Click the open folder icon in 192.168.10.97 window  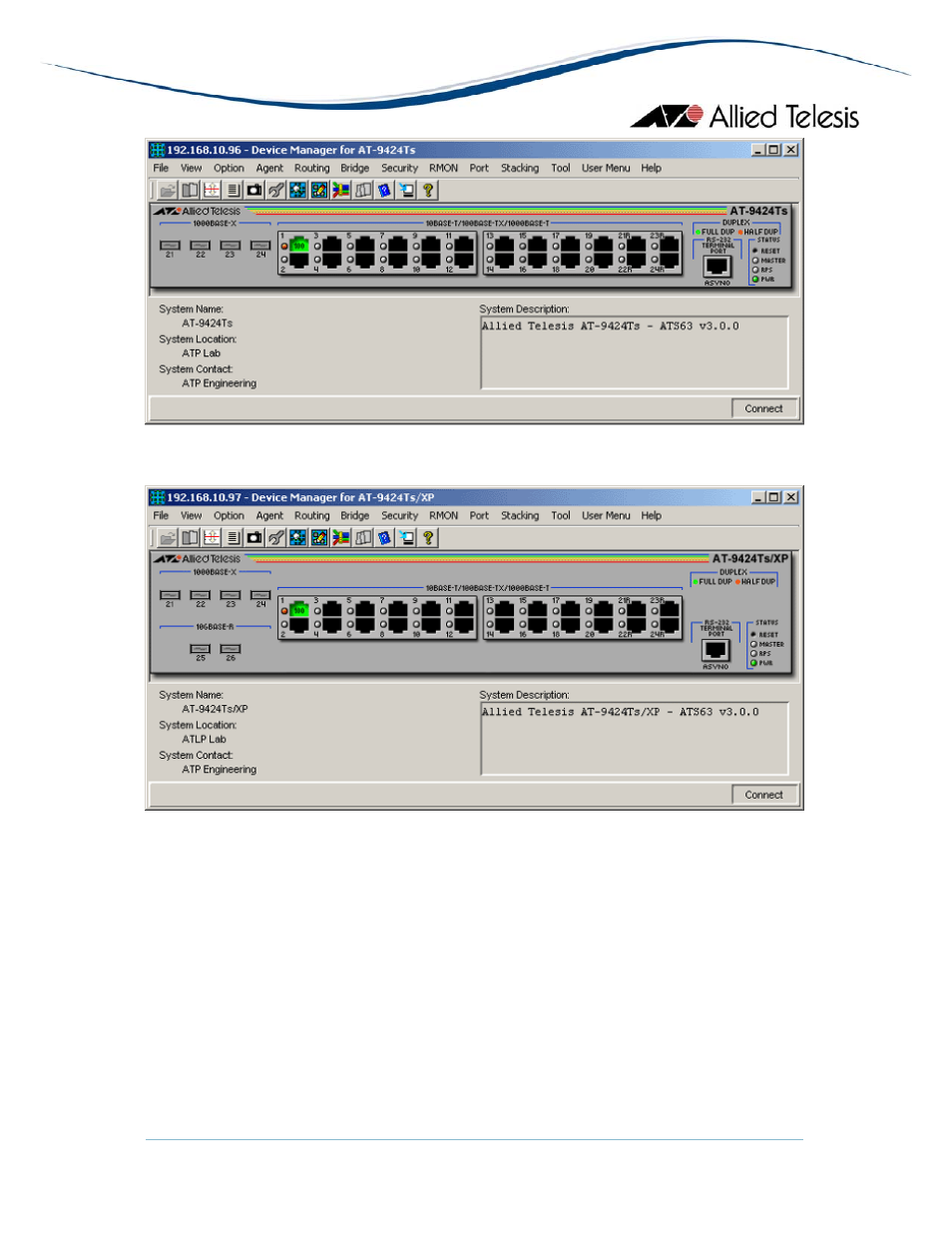[x=168, y=537]
